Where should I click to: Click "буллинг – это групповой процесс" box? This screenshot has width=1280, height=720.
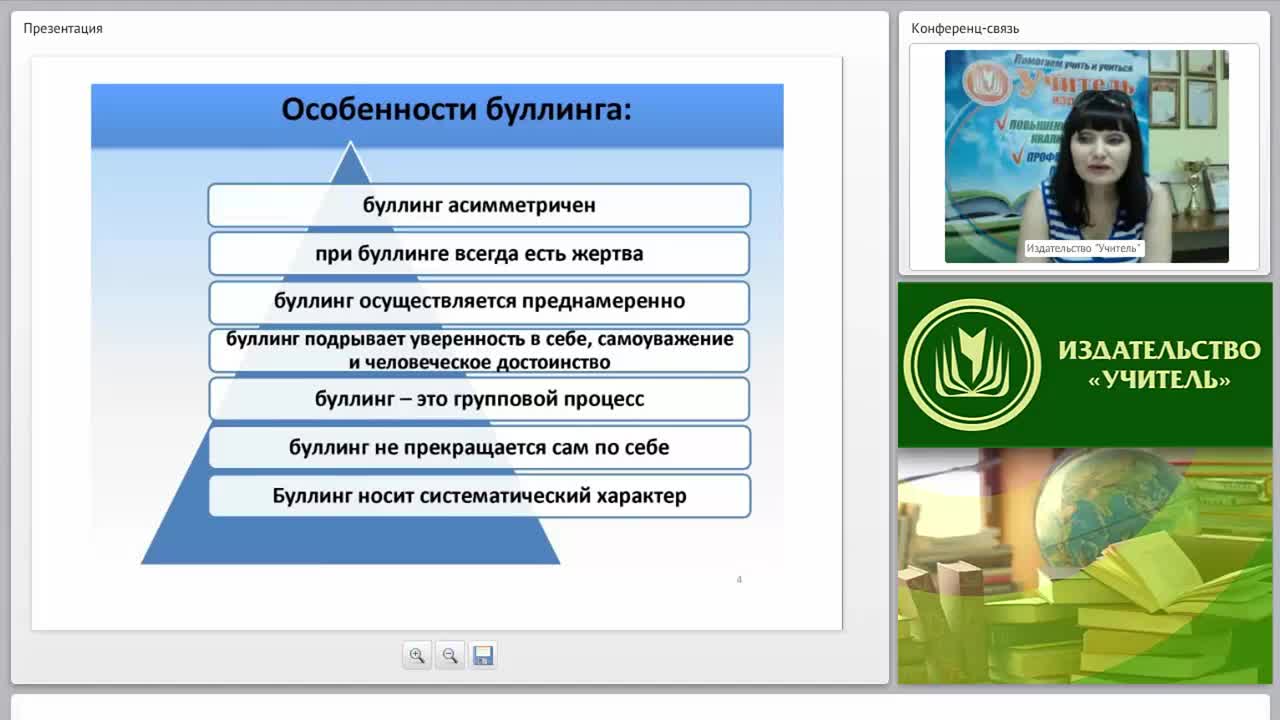tap(479, 399)
